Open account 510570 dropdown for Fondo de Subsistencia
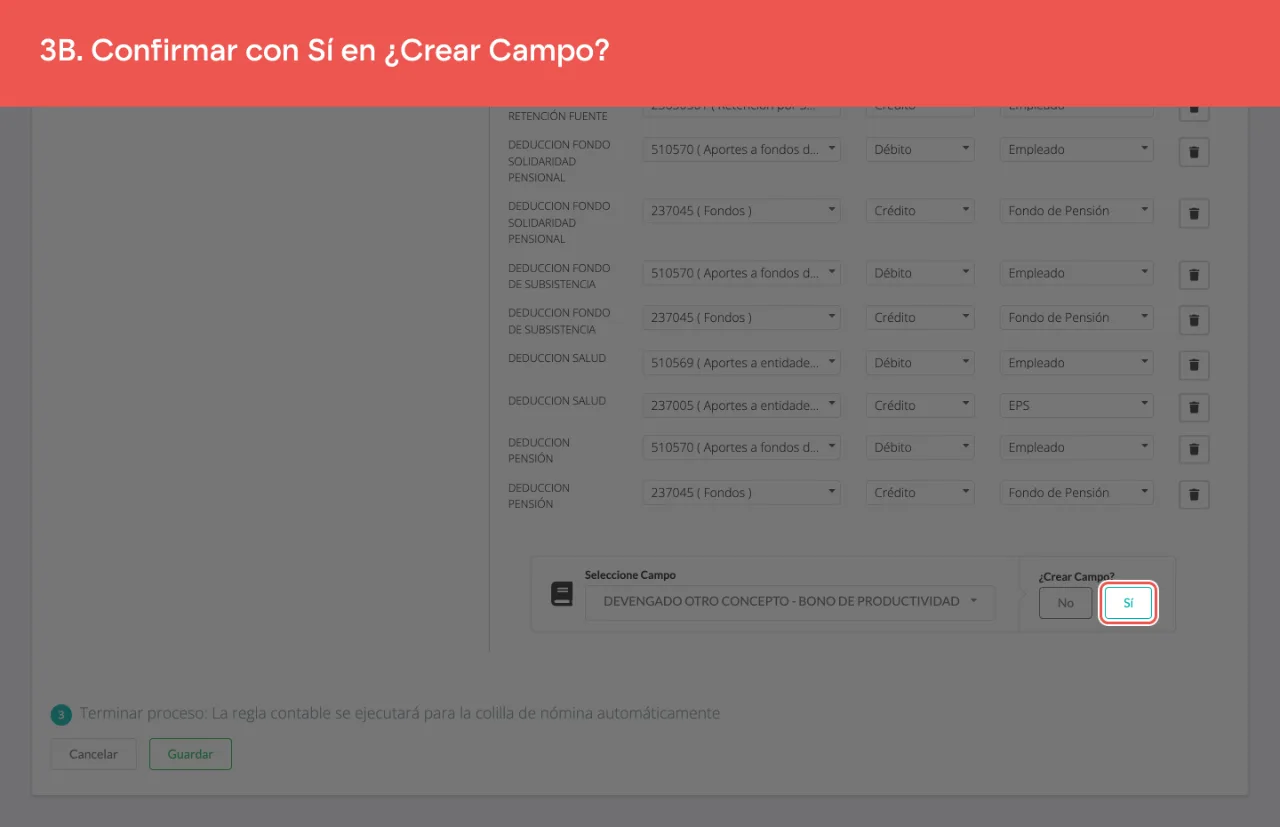Screen dimensions: 1280x827 [x=742, y=273]
